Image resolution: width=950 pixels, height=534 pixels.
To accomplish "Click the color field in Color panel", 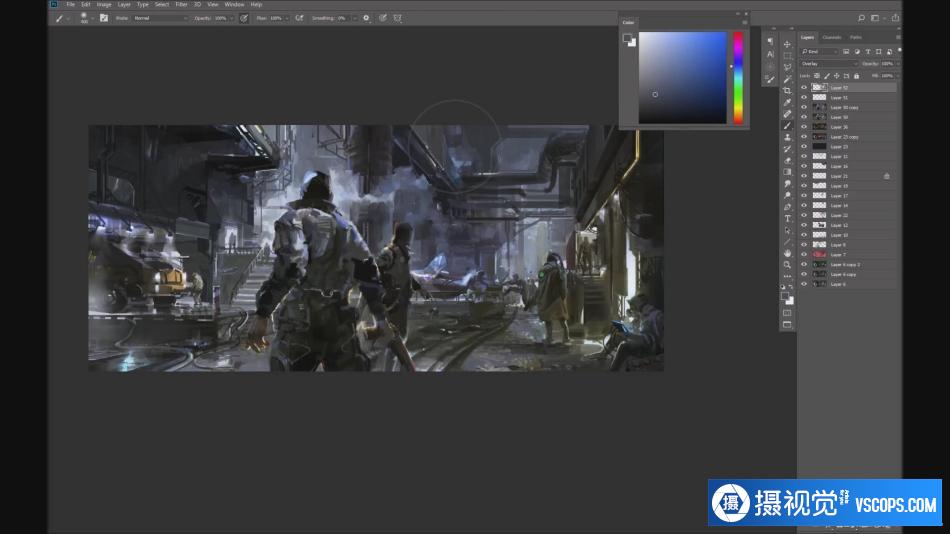I will pos(683,78).
